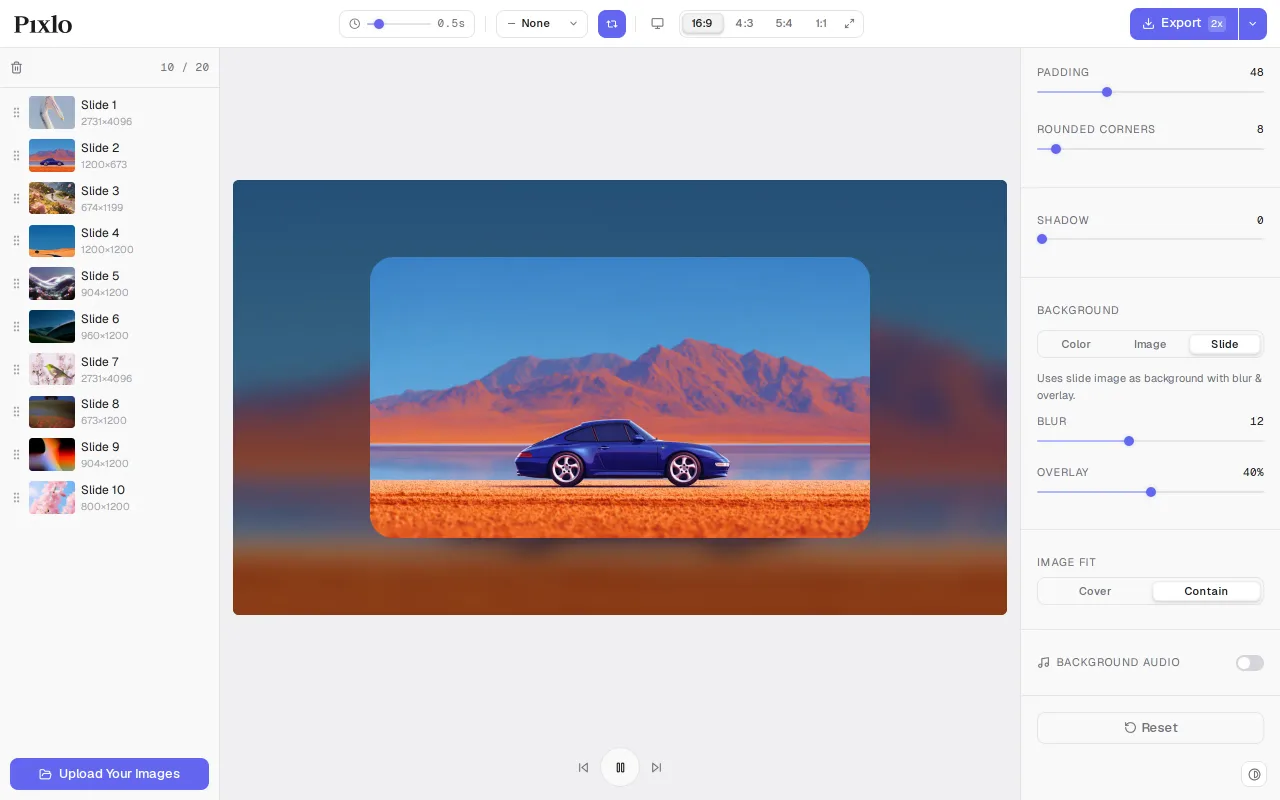The image size is (1280, 800).
Task: Enable the Background Audio switch
Action: click(1250, 663)
